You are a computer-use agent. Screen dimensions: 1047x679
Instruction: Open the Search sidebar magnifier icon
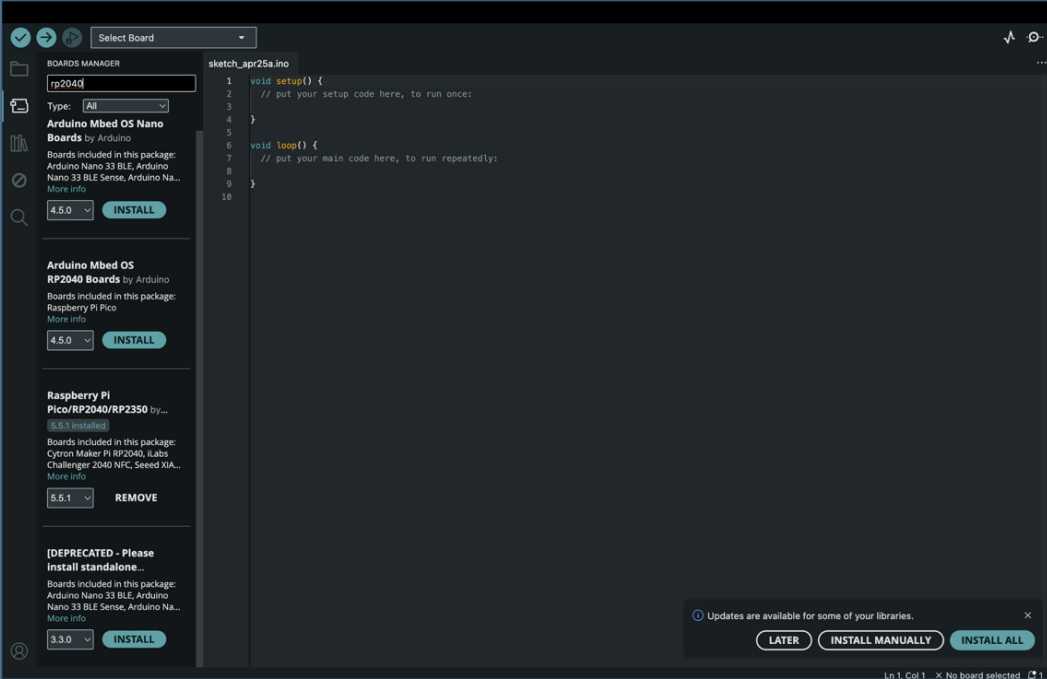(19, 217)
